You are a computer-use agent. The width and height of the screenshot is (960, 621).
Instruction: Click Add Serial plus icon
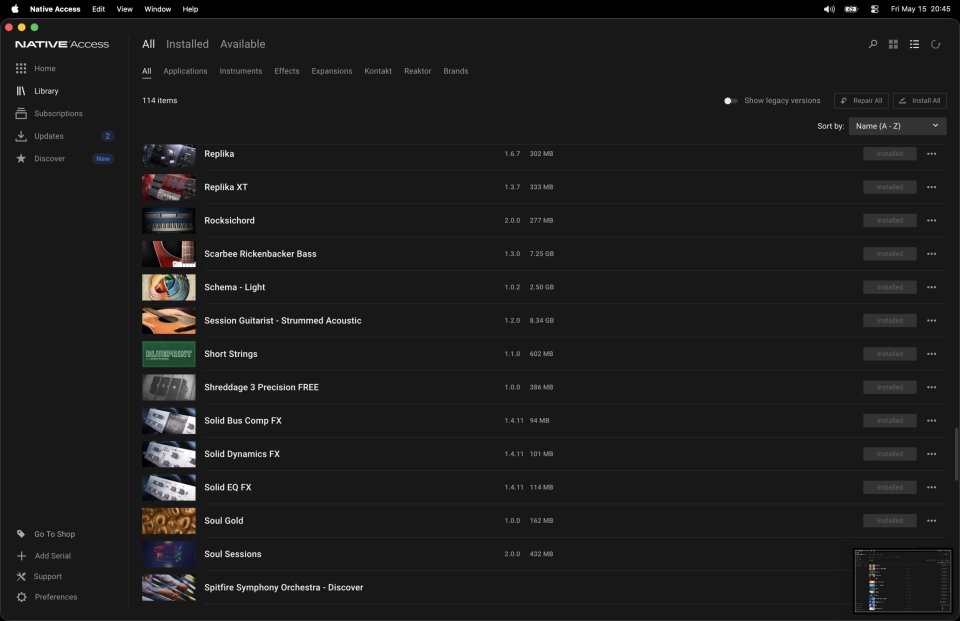pyautogui.click(x=21, y=556)
